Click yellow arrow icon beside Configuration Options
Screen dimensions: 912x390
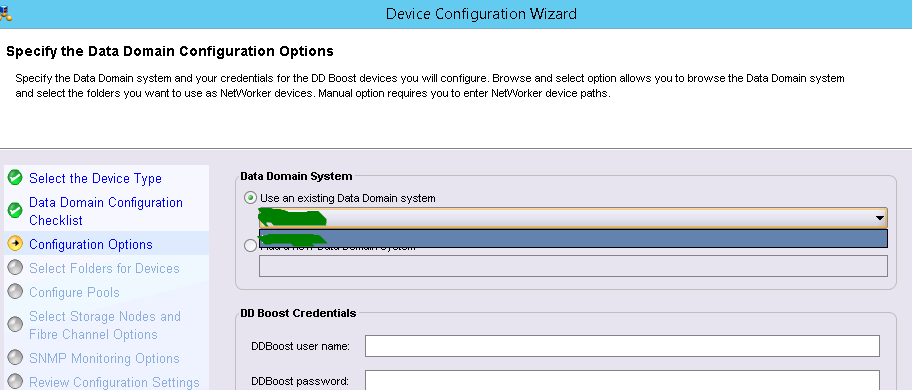[15, 244]
